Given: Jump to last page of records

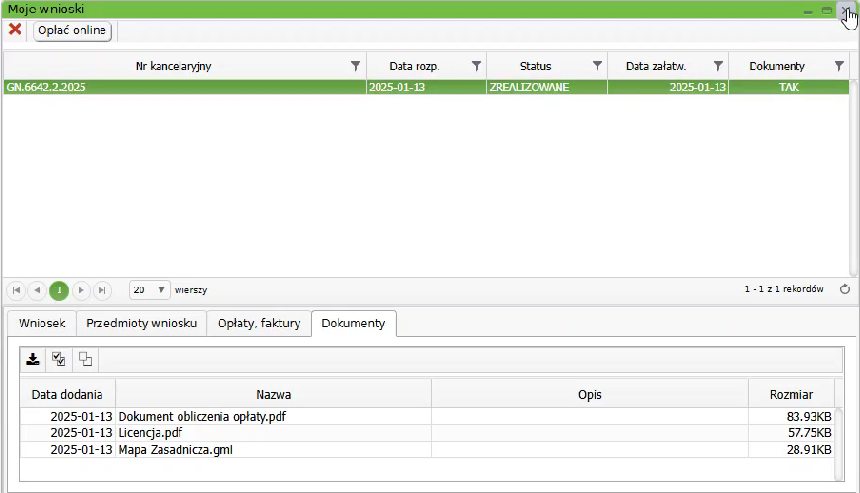Looking at the screenshot, I should [102, 290].
